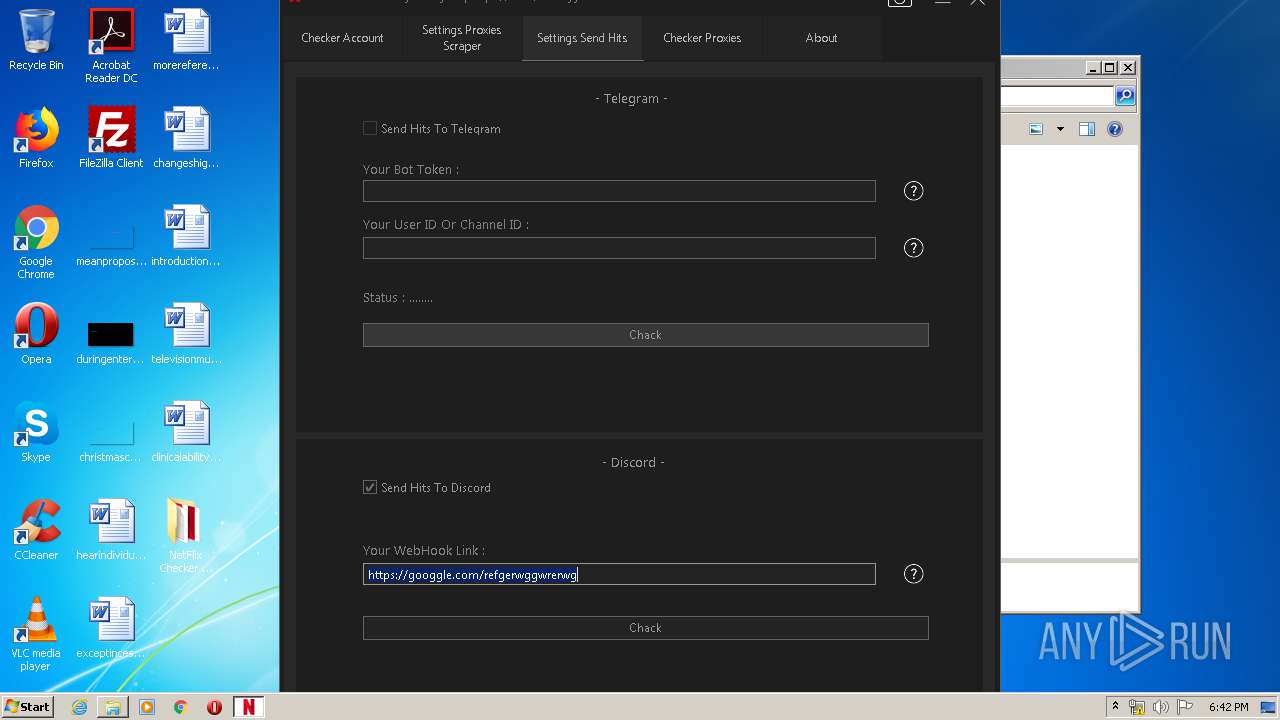Open the Checker Proxies tab
Screen dimensions: 1280x720
[x=702, y=38]
